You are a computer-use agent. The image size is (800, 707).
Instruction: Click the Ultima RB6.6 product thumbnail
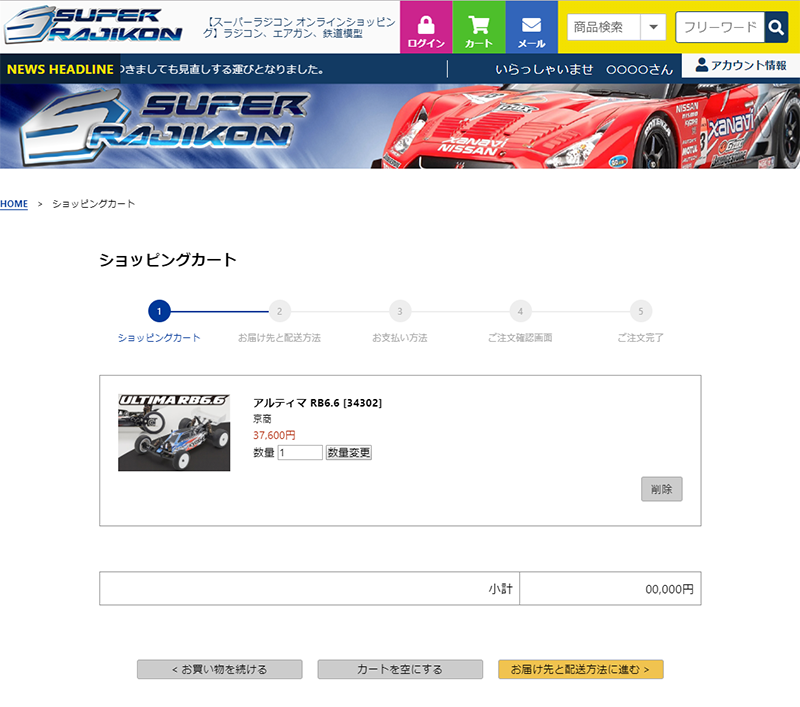[x=160, y=432]
